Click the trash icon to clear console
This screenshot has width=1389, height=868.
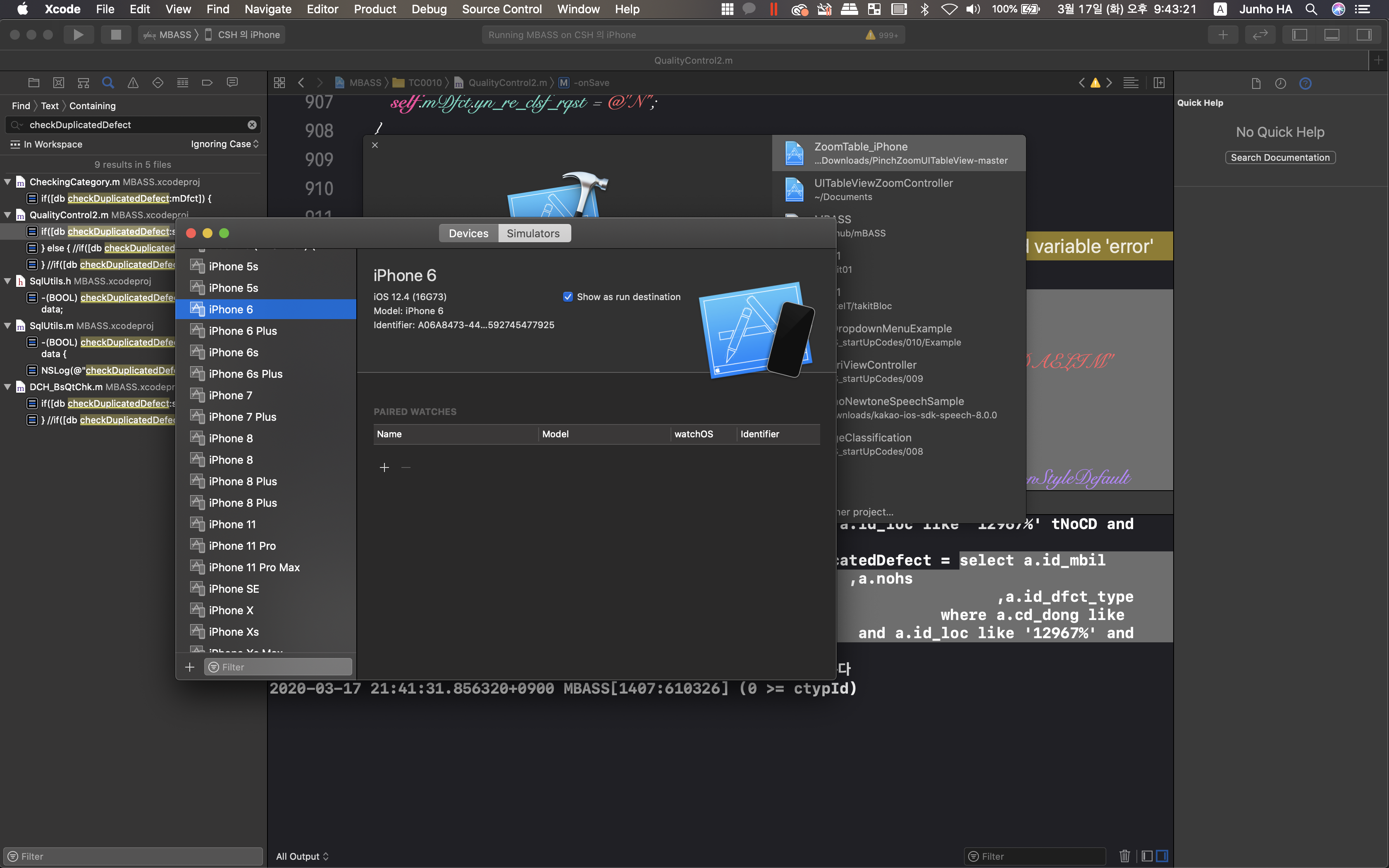(1124, 856)
